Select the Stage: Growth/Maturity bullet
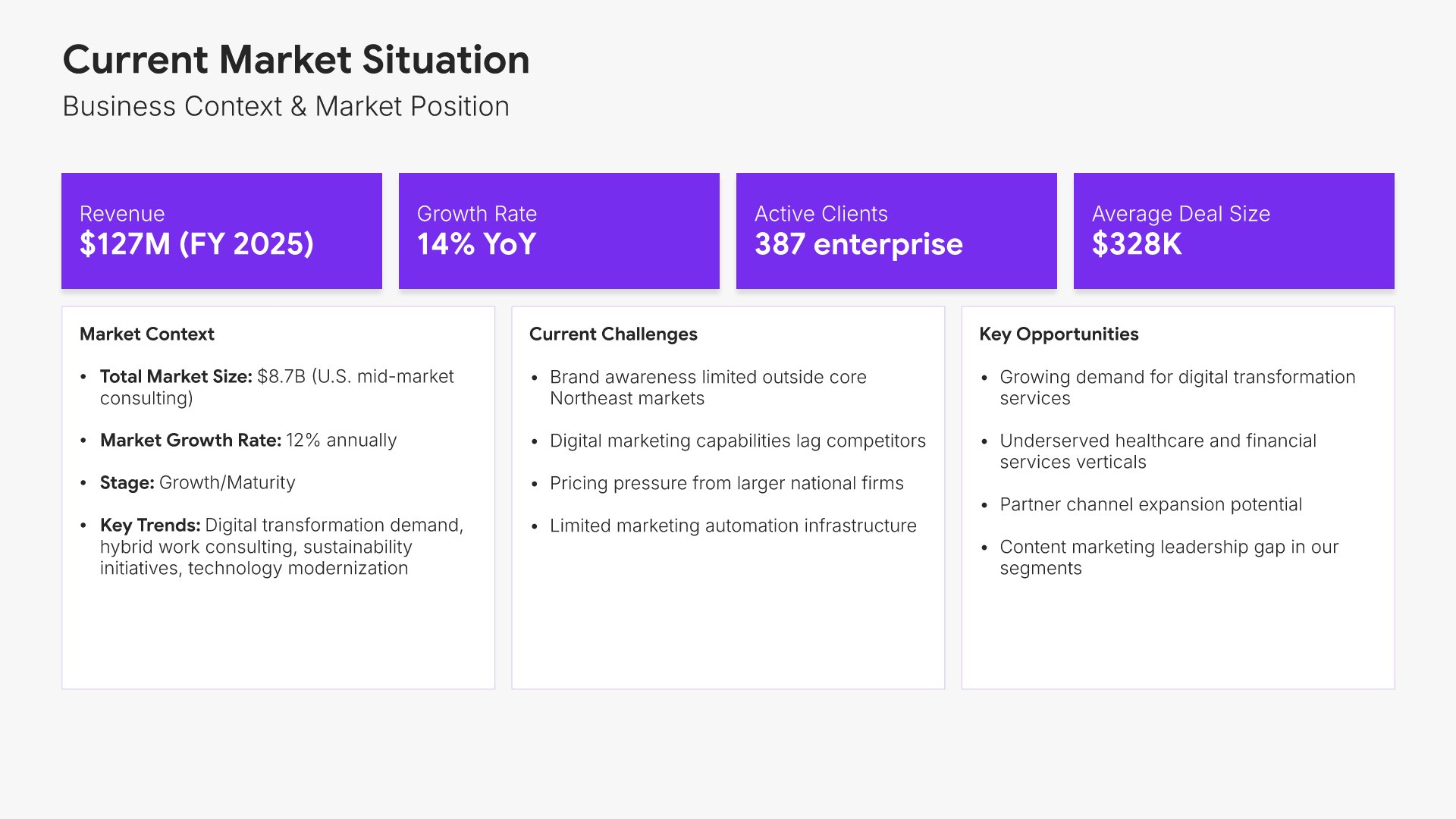This screenshot has width=1456, height=819. pos(197,482)
